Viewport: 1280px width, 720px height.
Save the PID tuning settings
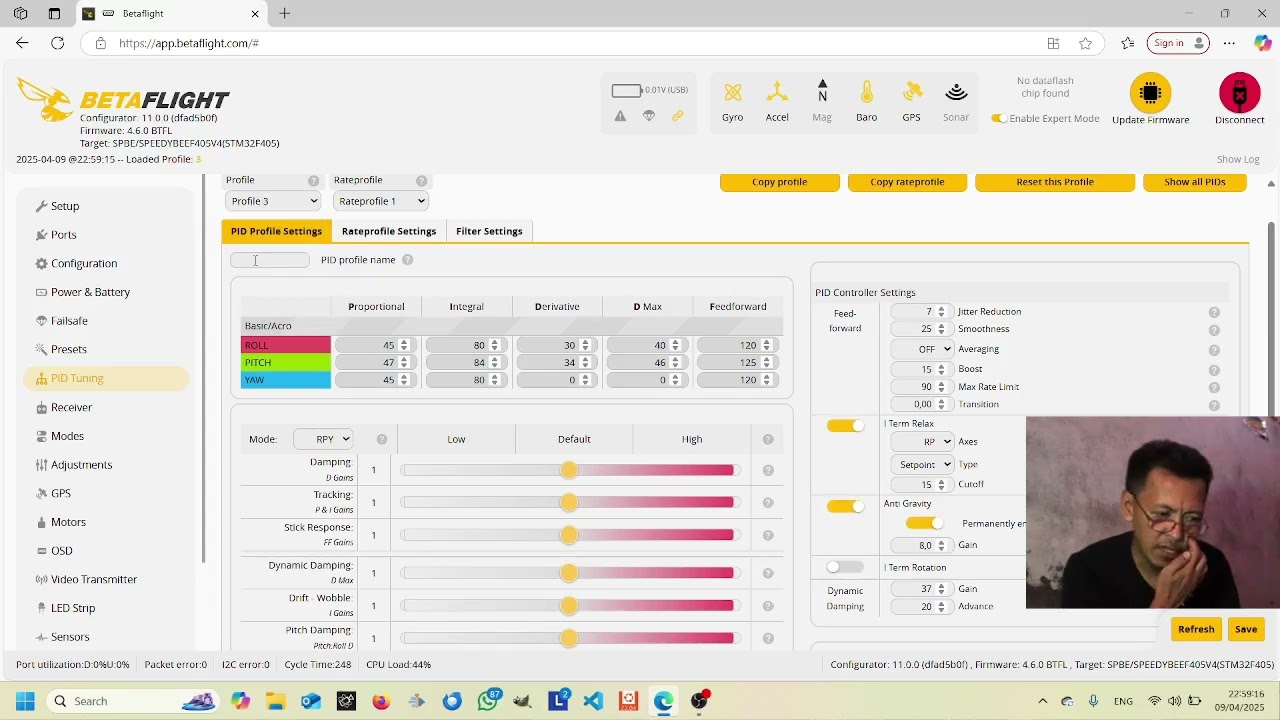[x=1246, y=629]
